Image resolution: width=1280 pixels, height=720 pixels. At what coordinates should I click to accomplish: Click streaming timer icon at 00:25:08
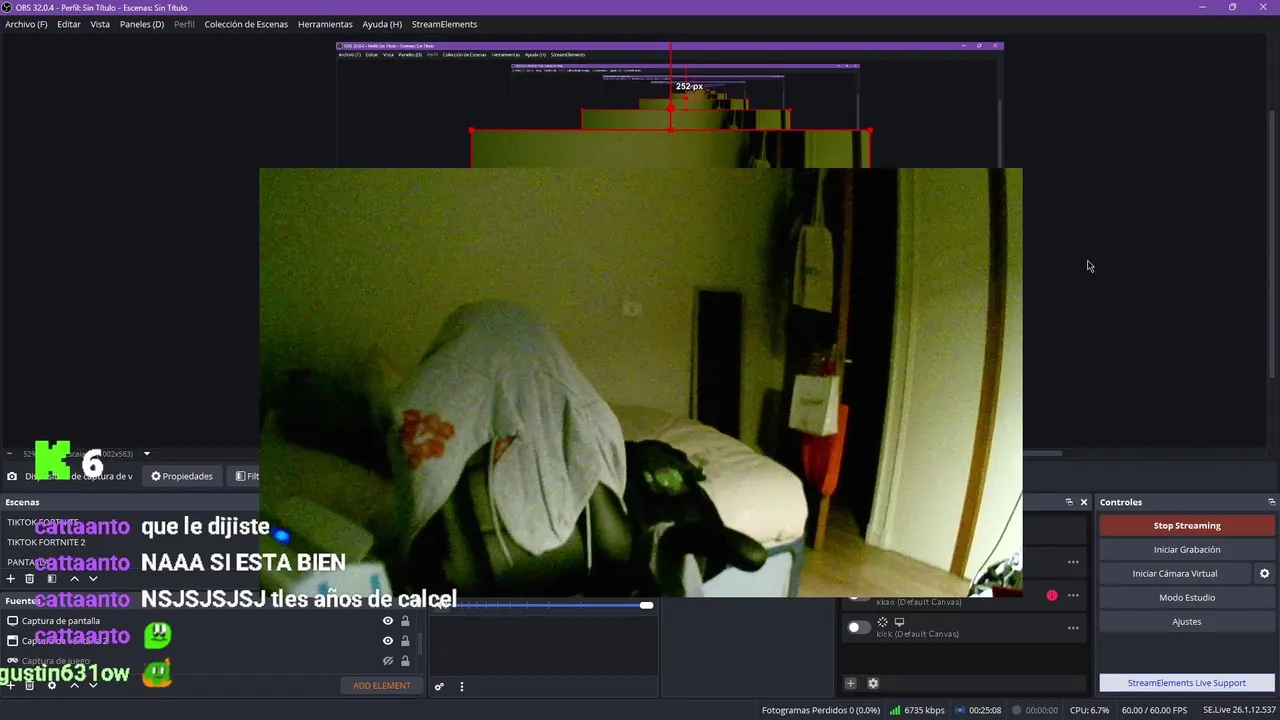click(960, 710)
